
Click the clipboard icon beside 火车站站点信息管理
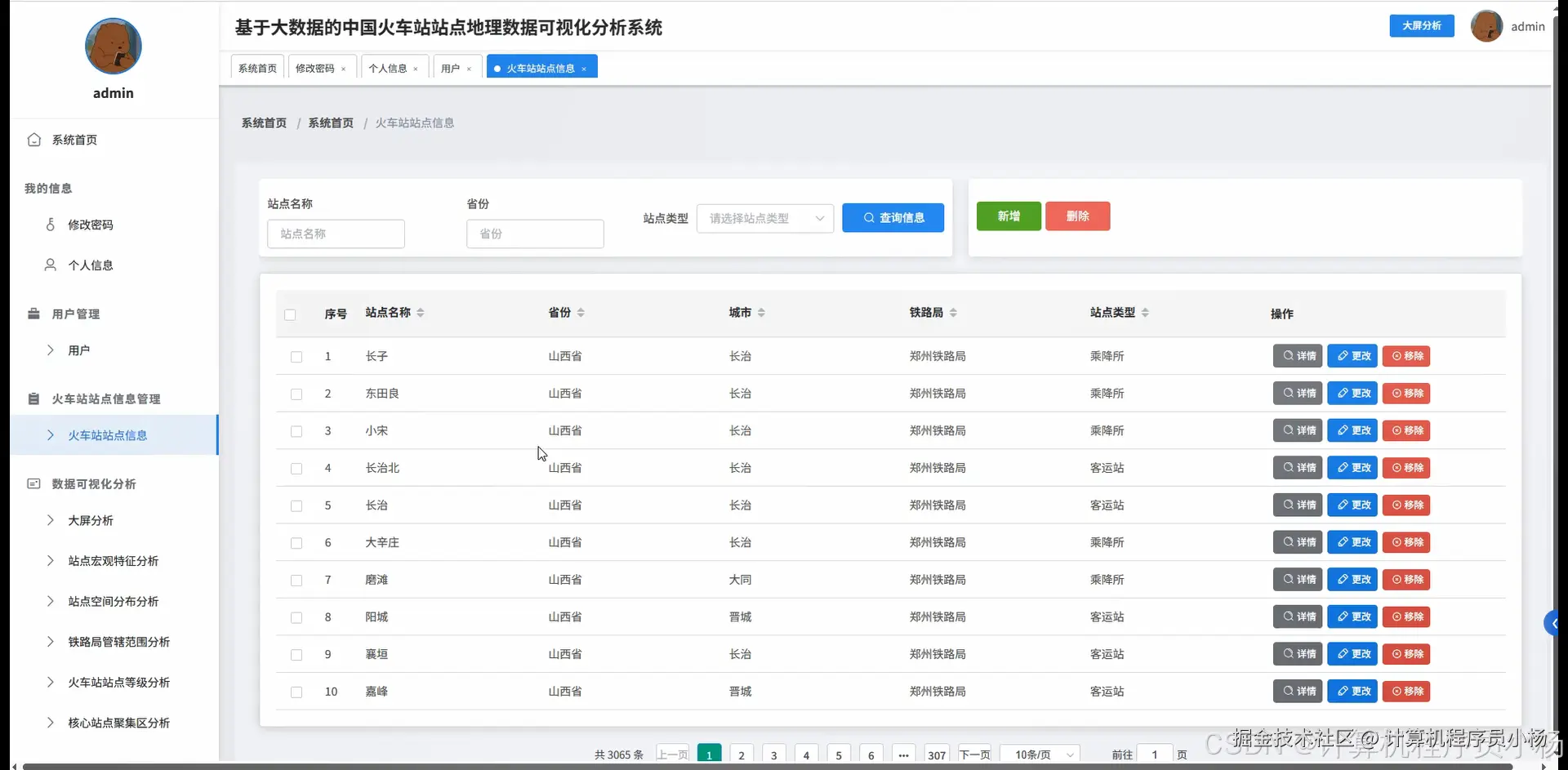33,398
